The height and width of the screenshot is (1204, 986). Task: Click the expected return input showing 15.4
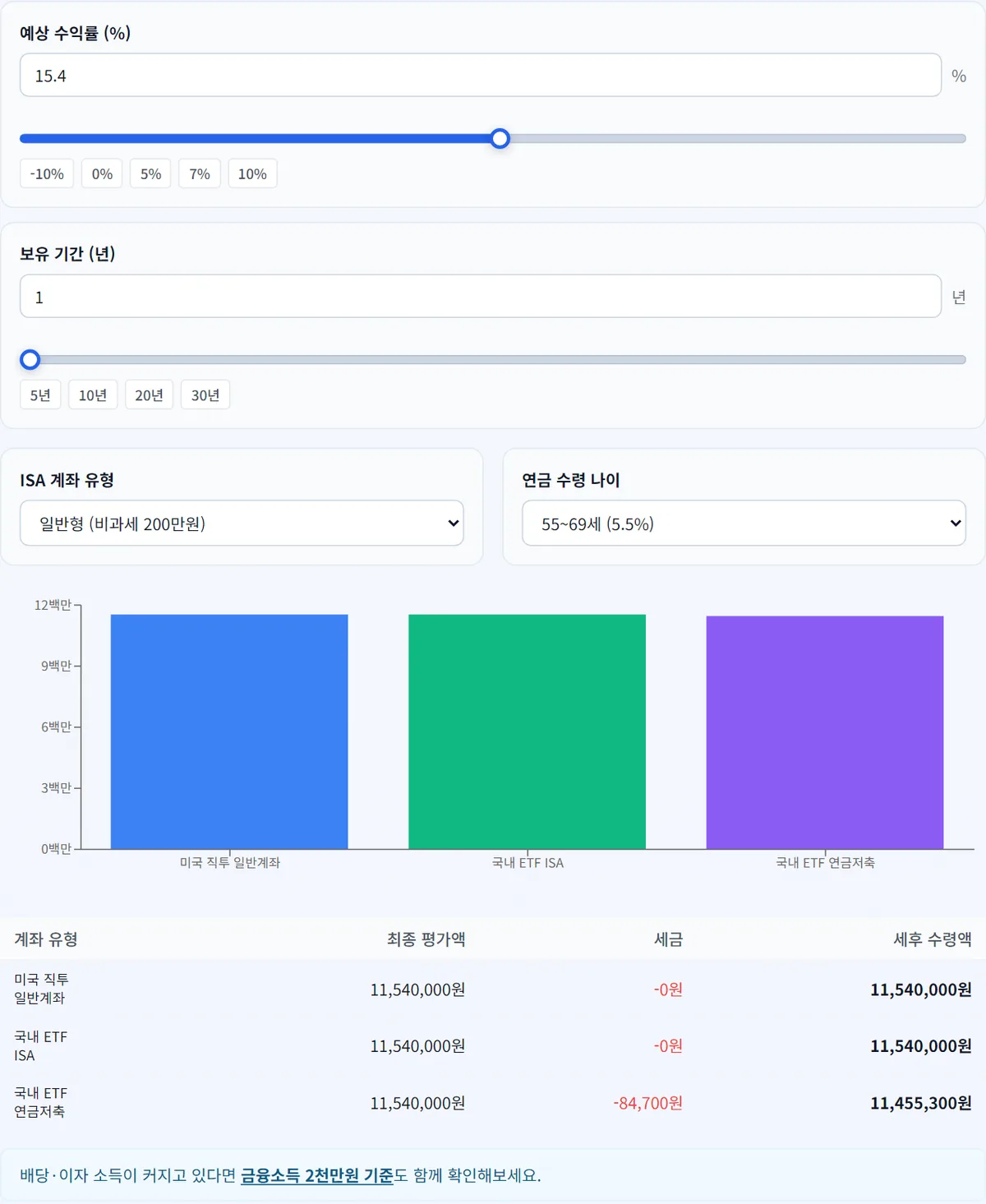pos(480,76)
